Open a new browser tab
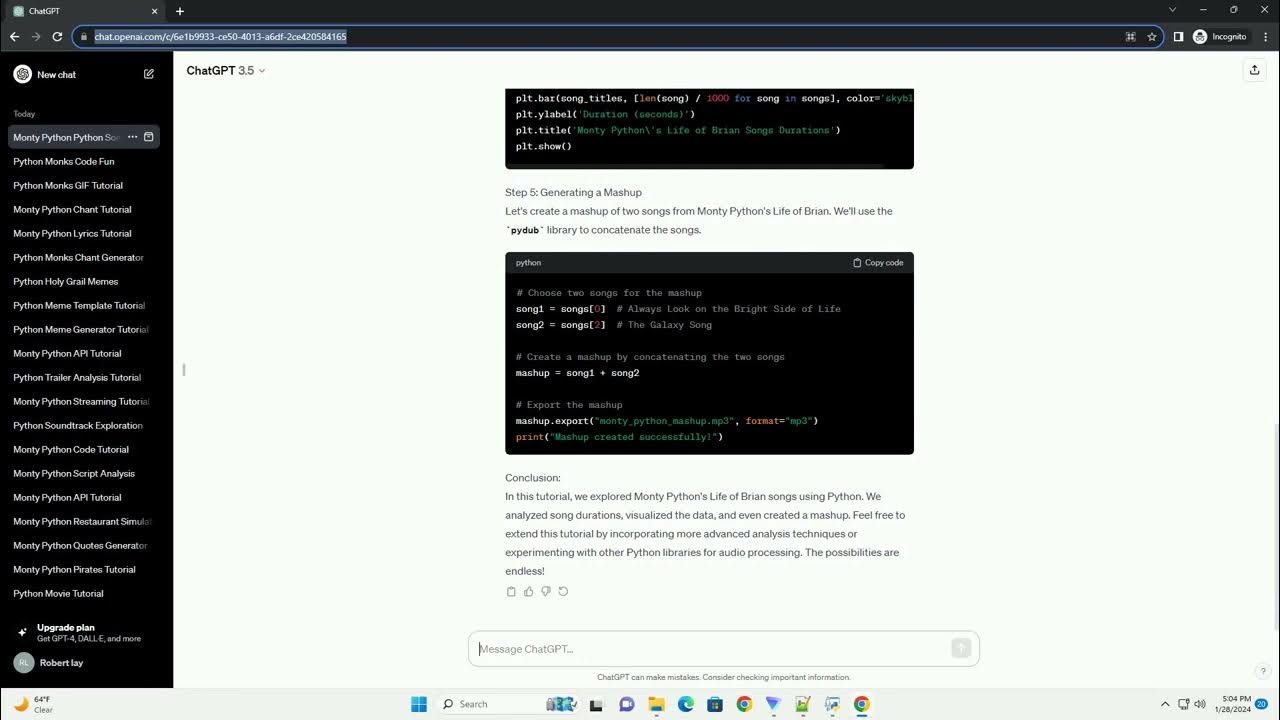The image size is (1280, 720). coord(180,11)
